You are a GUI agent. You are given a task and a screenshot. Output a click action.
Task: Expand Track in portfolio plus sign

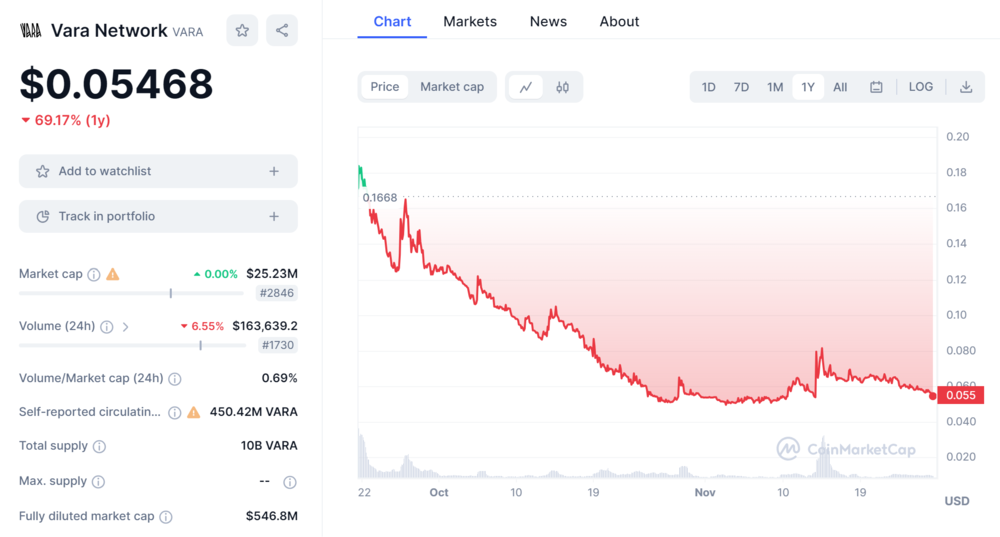point(274,216)
